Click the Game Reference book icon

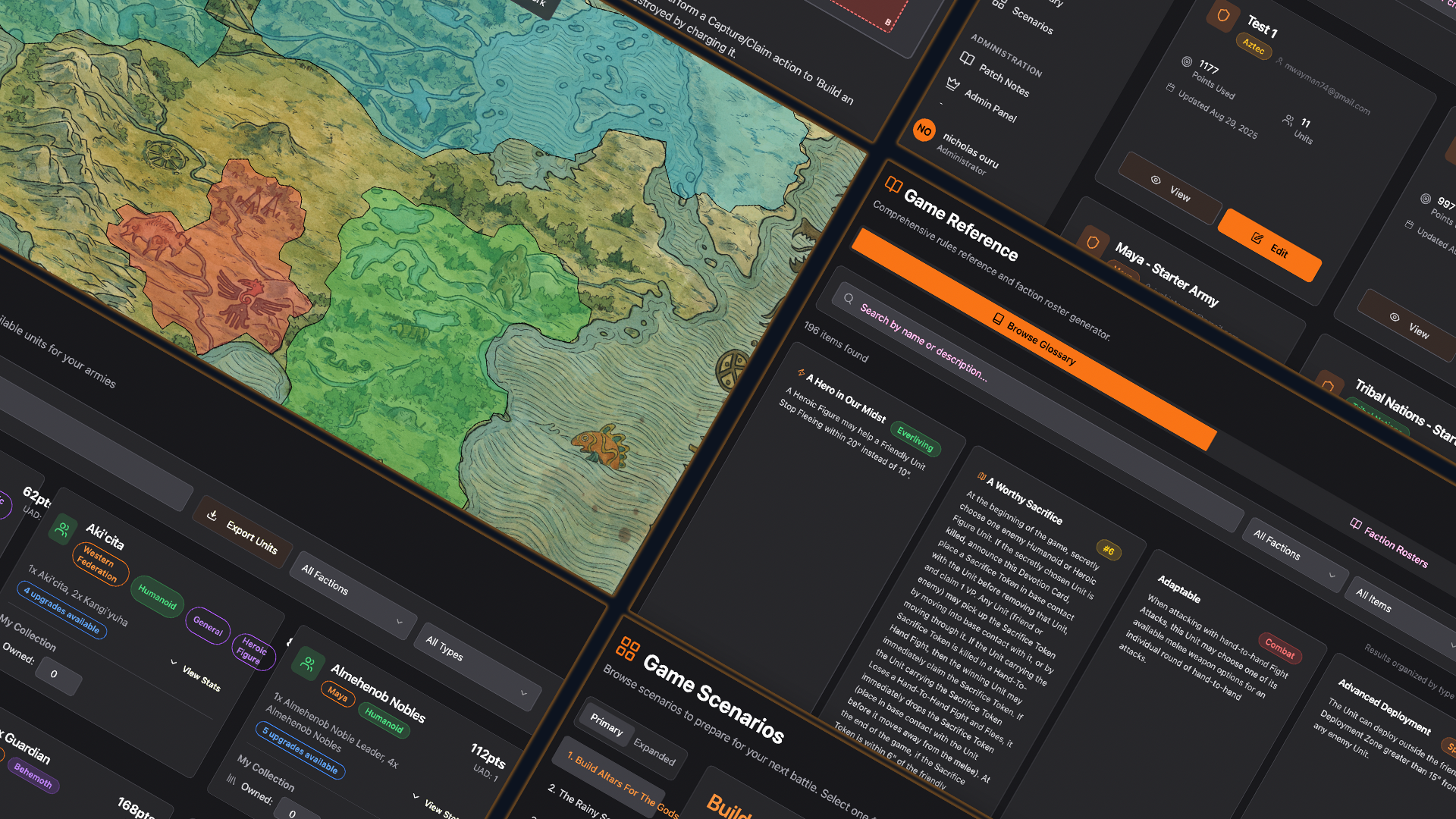(x=893, y=185)
